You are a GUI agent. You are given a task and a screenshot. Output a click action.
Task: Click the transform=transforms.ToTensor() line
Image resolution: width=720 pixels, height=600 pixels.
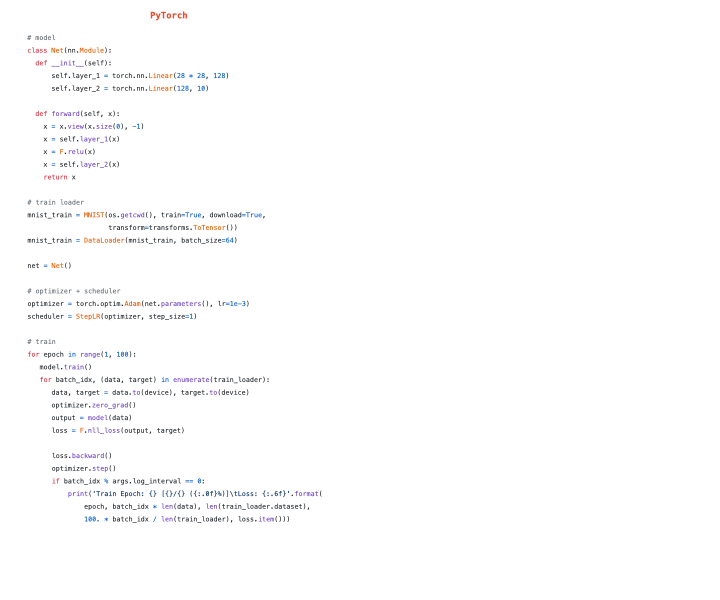(172, 227)
